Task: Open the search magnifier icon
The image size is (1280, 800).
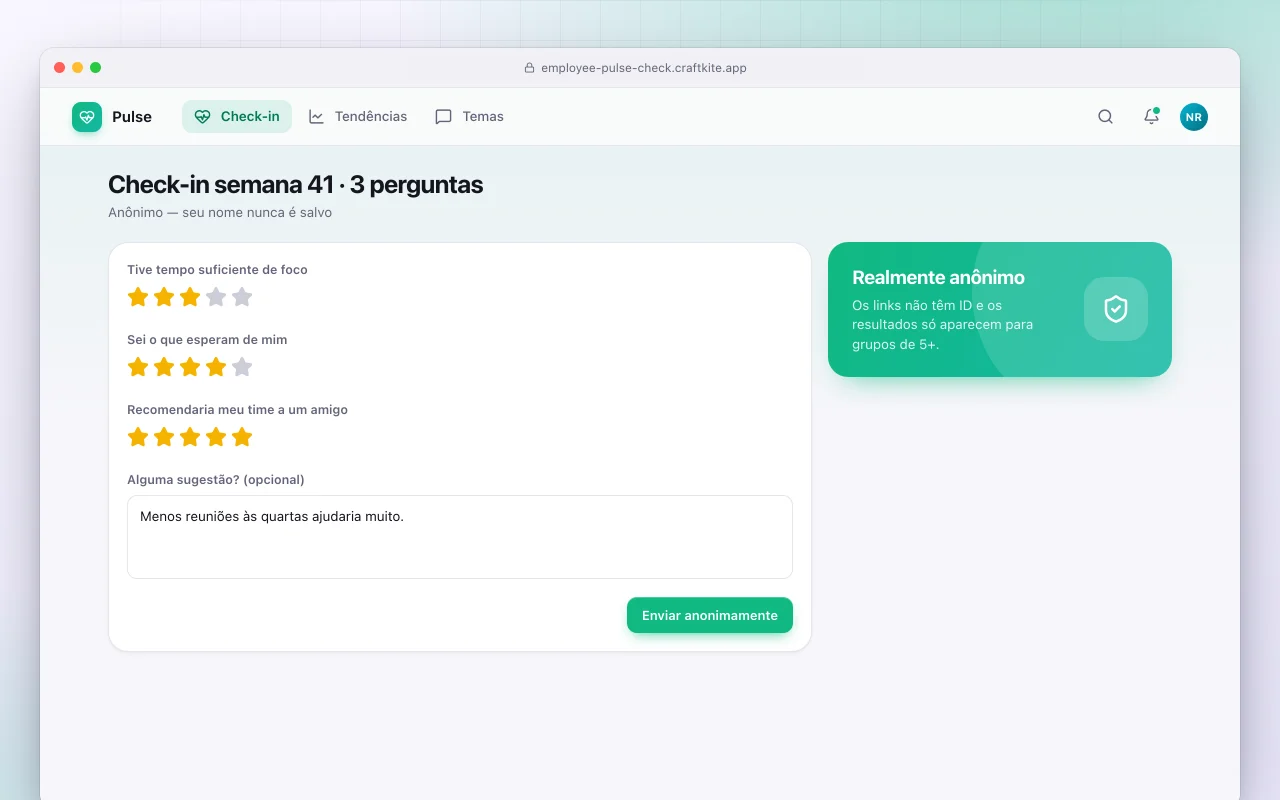Action: click(x=1105, y=117)
